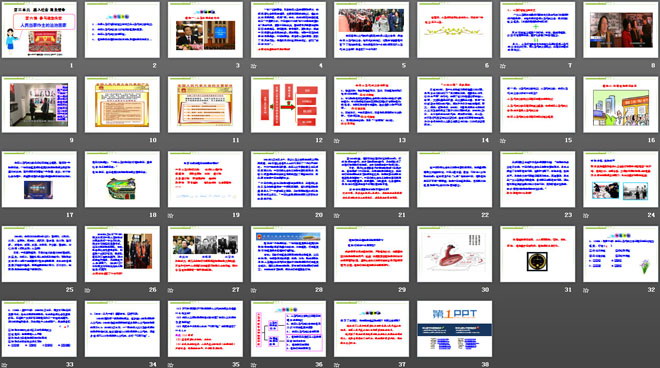Click the animation star icon under slide 4
This screenshot has height=368, width=660.
pyautogui.click(x=253, y=66)
